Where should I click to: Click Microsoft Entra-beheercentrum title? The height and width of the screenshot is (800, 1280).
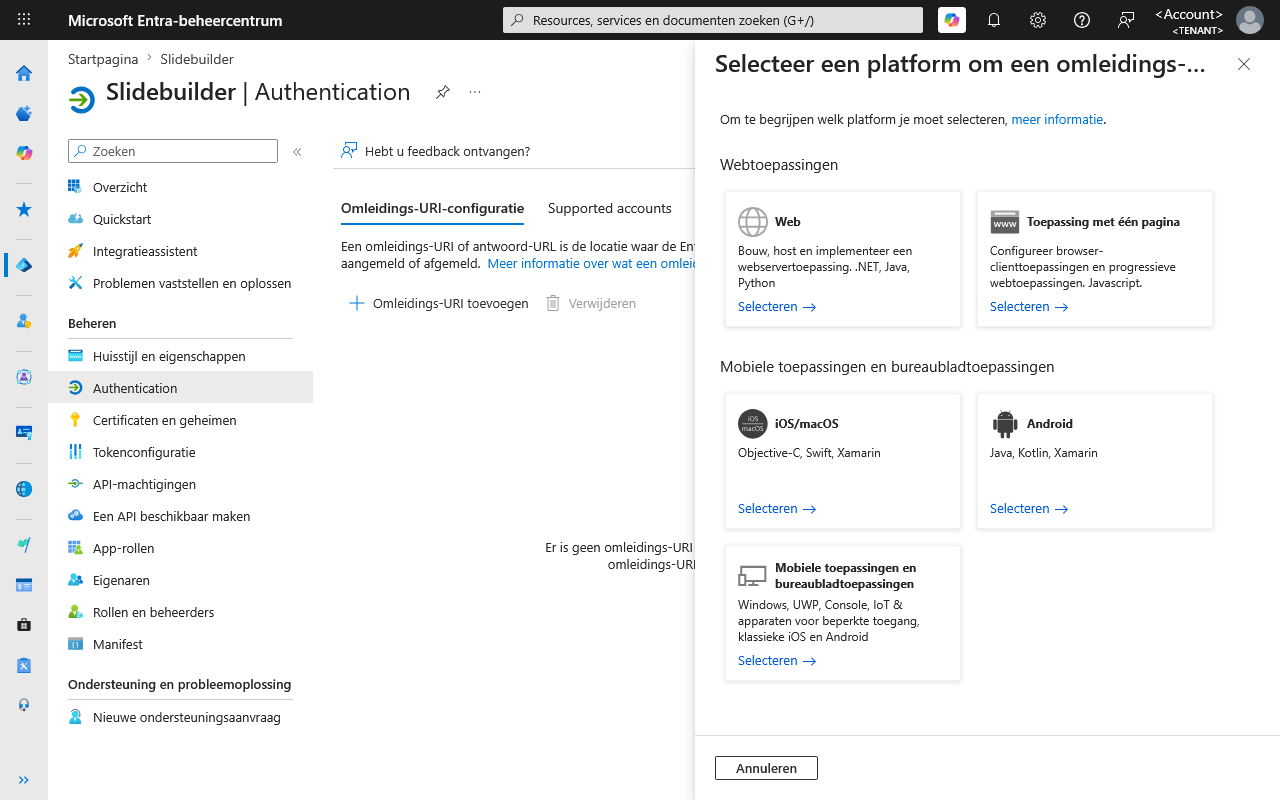(x=175, y=20)
